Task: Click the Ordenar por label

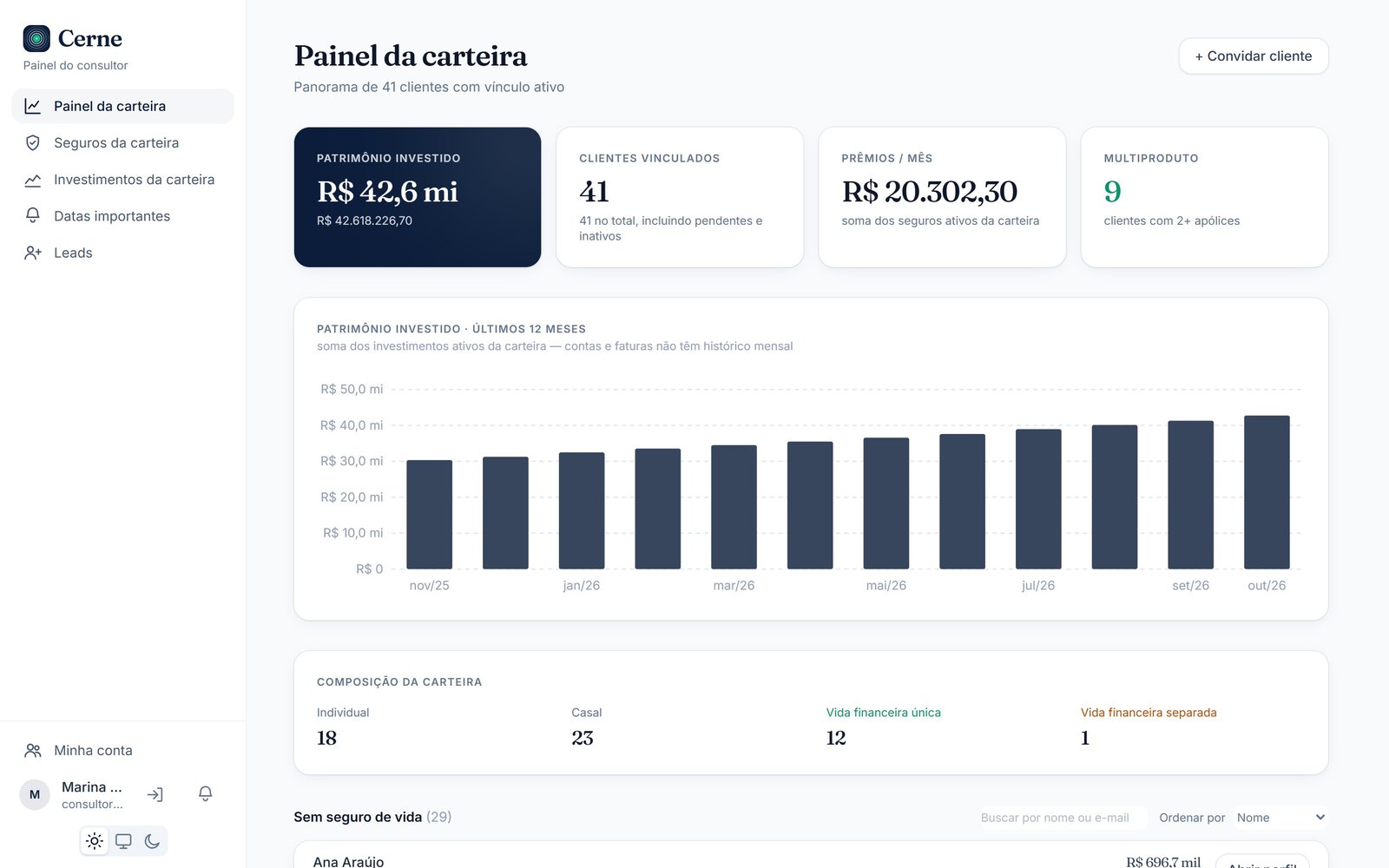Action: 1192,818
